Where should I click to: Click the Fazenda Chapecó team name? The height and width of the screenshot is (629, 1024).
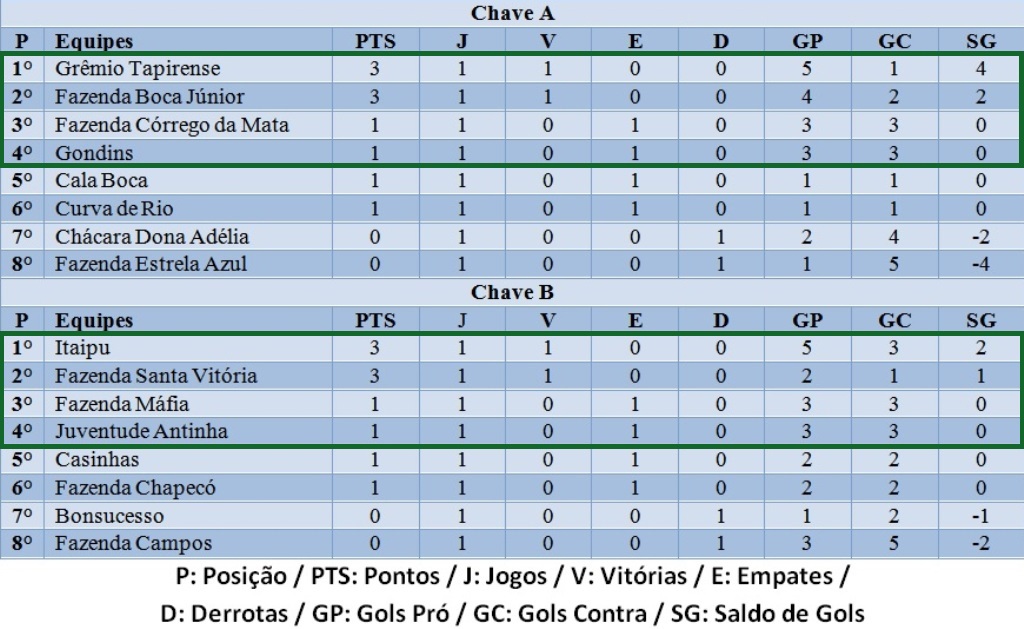pos(135,488)
